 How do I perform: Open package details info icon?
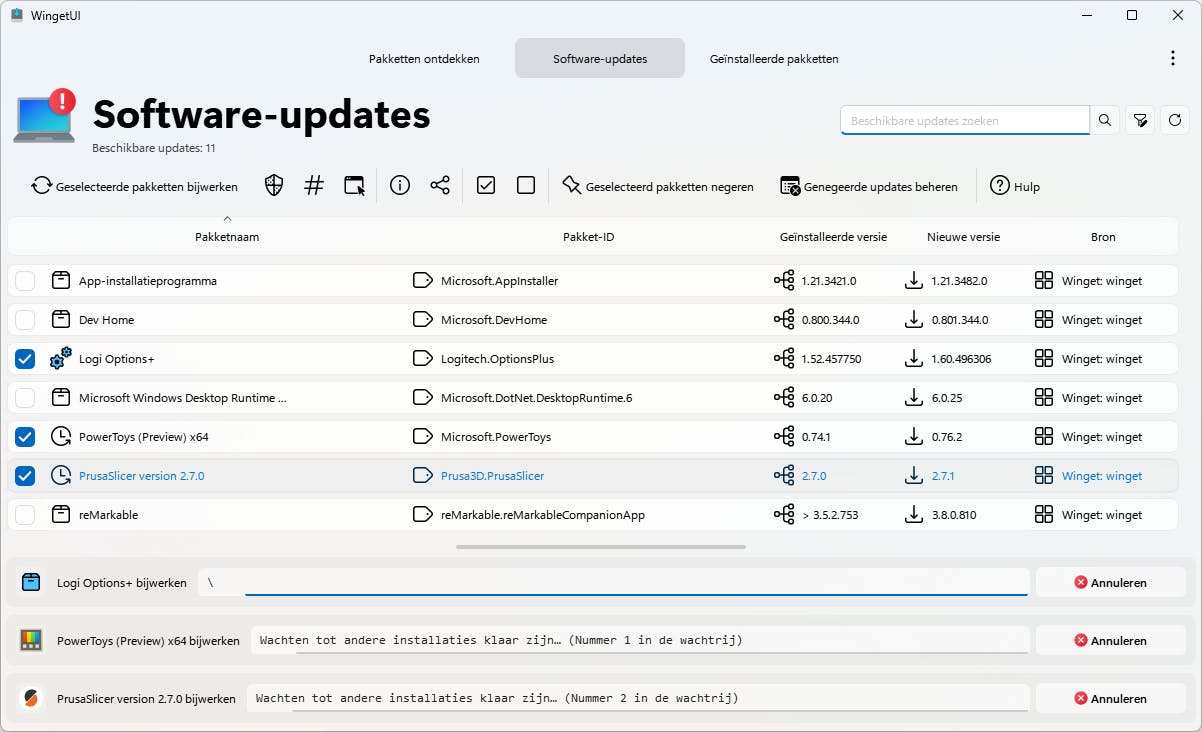400,185
